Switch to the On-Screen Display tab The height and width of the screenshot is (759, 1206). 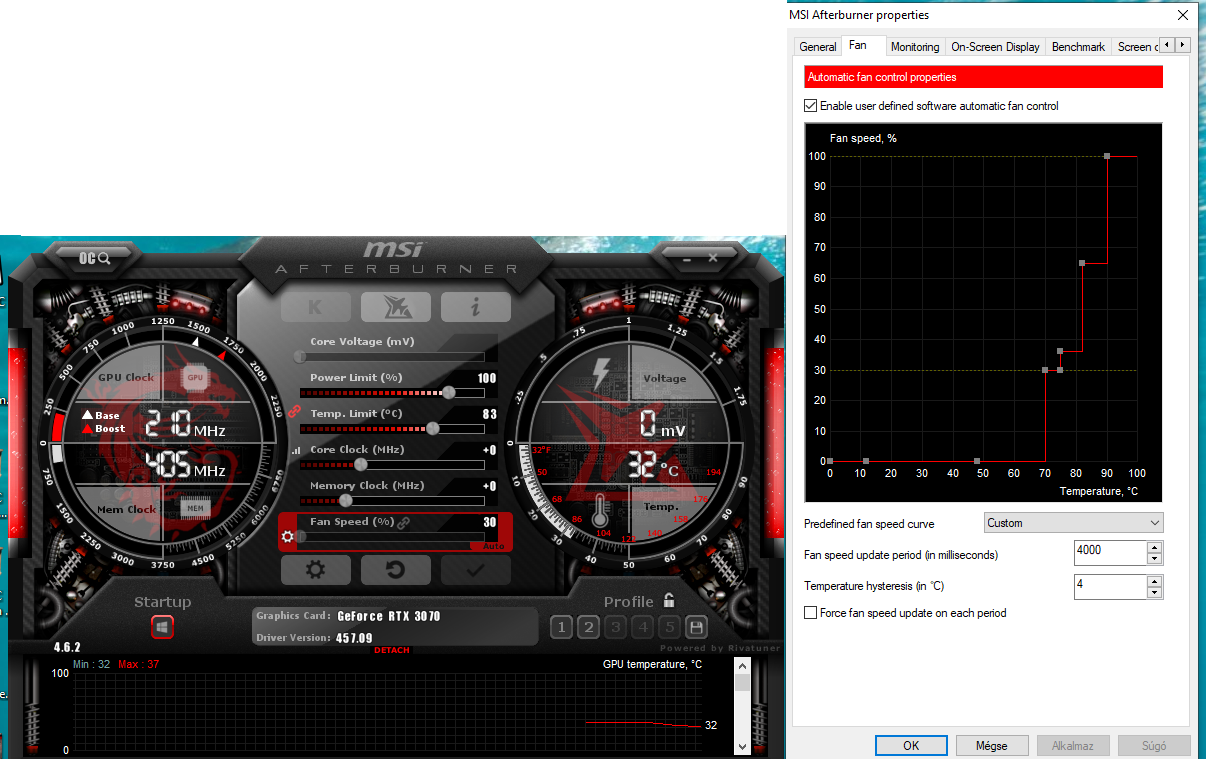[996, 47]
